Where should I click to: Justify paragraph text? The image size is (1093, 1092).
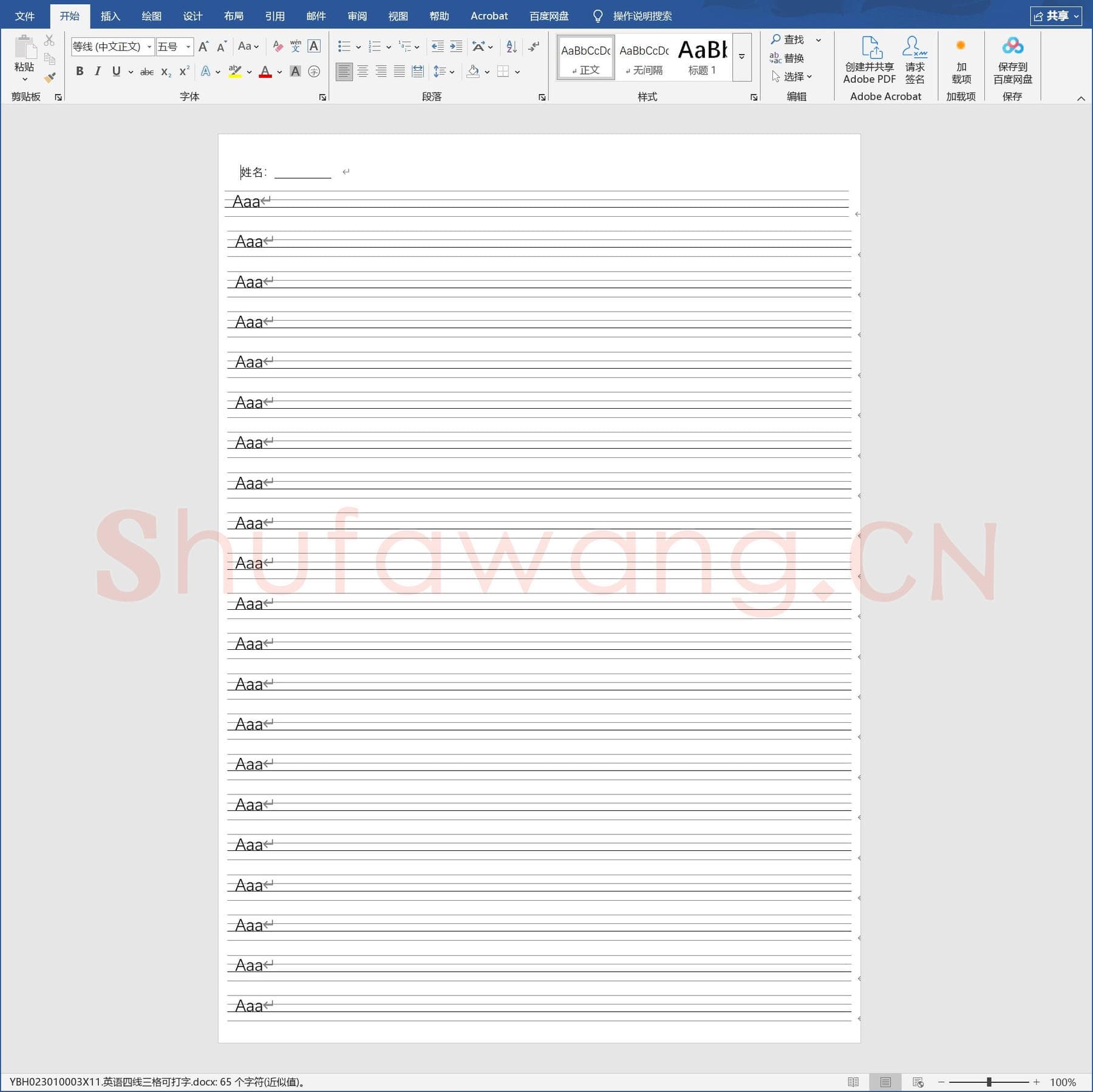click(399, 71)
